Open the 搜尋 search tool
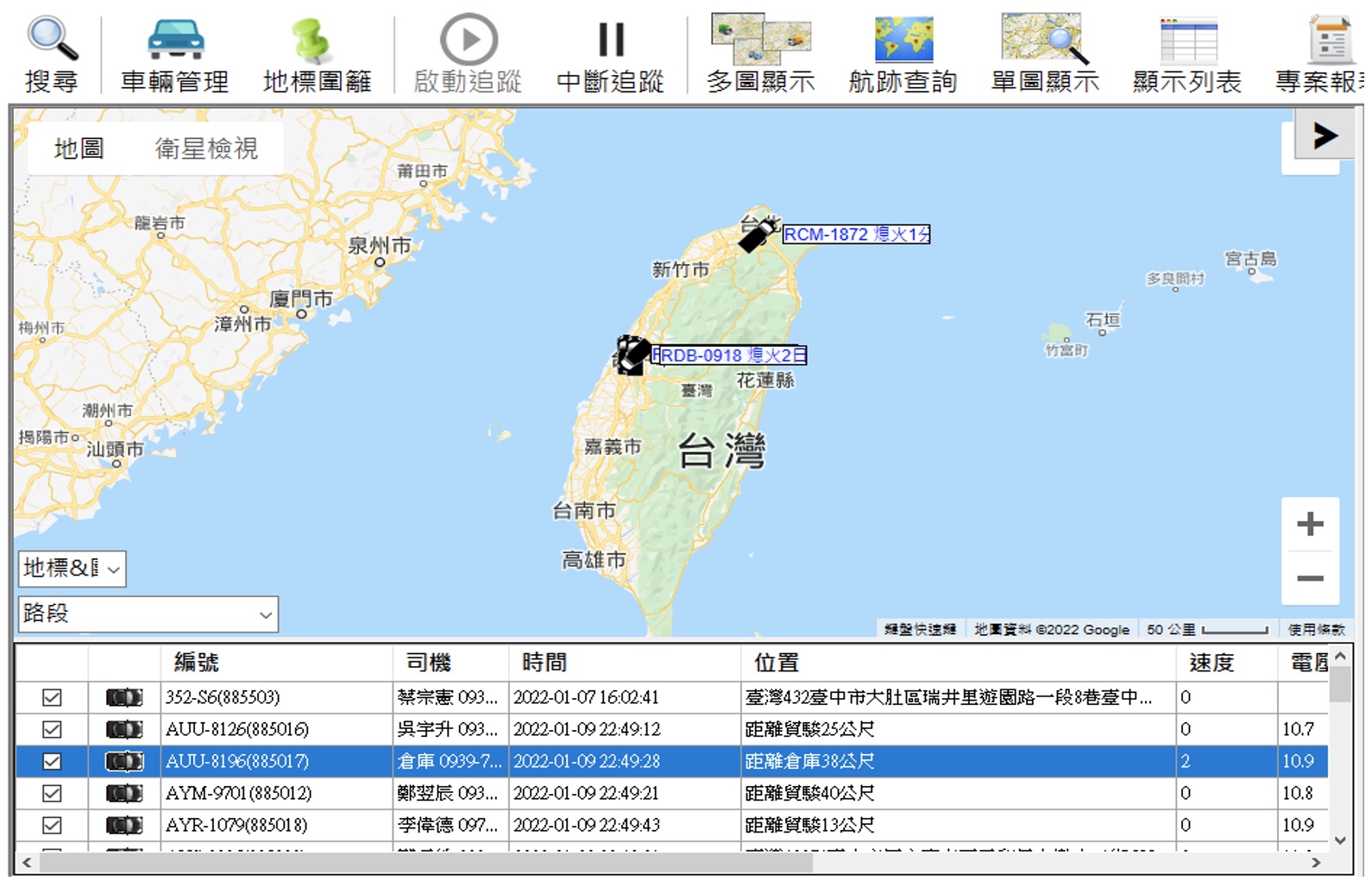Viewport: 1372px width, 887px height. [x=52, y=54]
